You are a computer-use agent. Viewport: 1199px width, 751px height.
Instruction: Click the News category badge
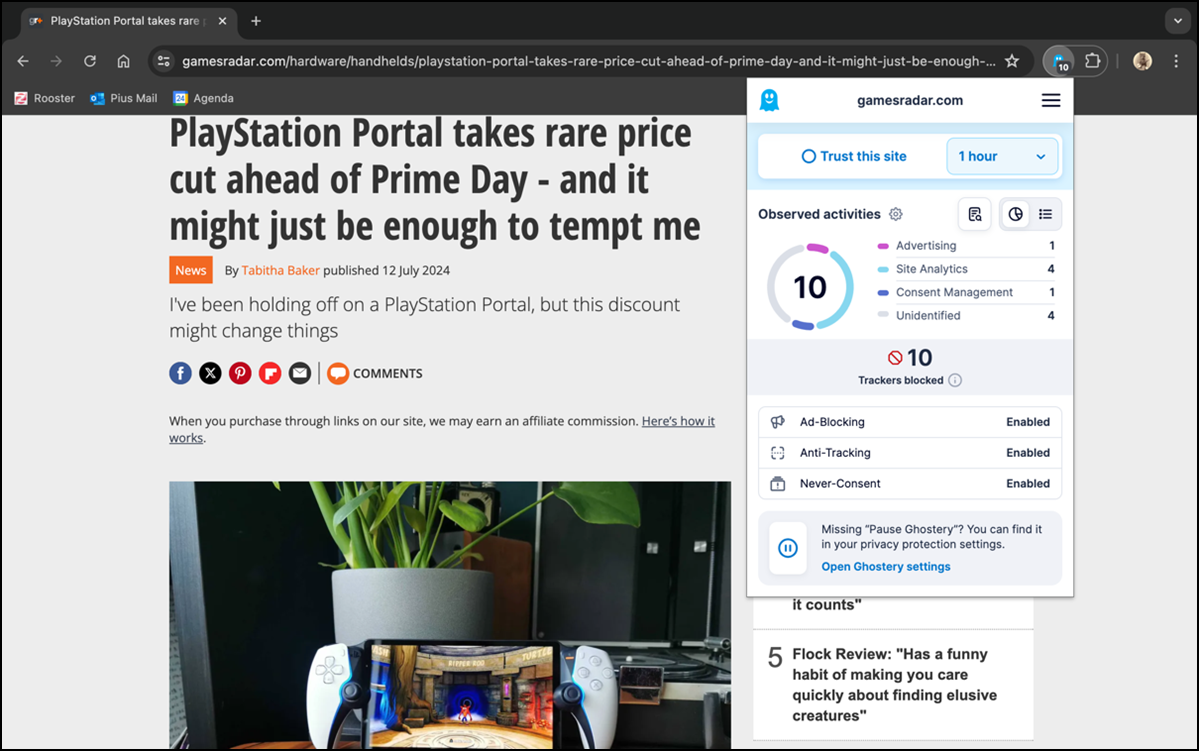tap(190, 270)
